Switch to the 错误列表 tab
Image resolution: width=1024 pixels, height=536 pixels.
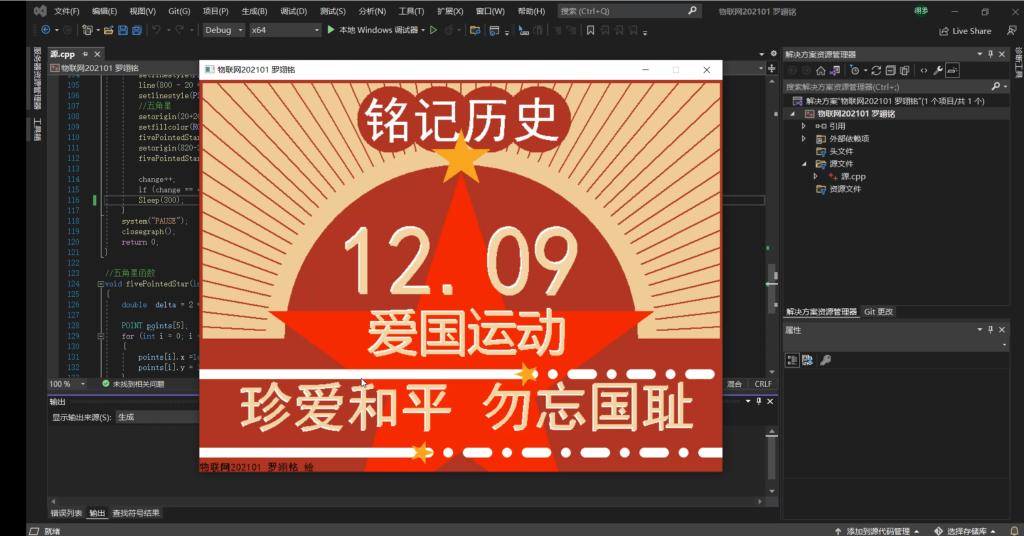(x=66, y=513)
